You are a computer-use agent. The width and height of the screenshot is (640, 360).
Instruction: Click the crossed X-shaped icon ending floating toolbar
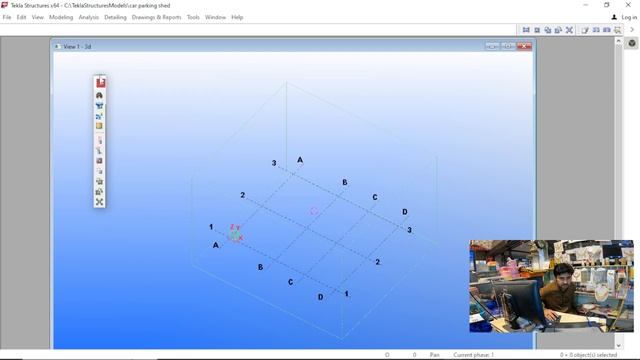pyautogui.click(x=99, y=202)
